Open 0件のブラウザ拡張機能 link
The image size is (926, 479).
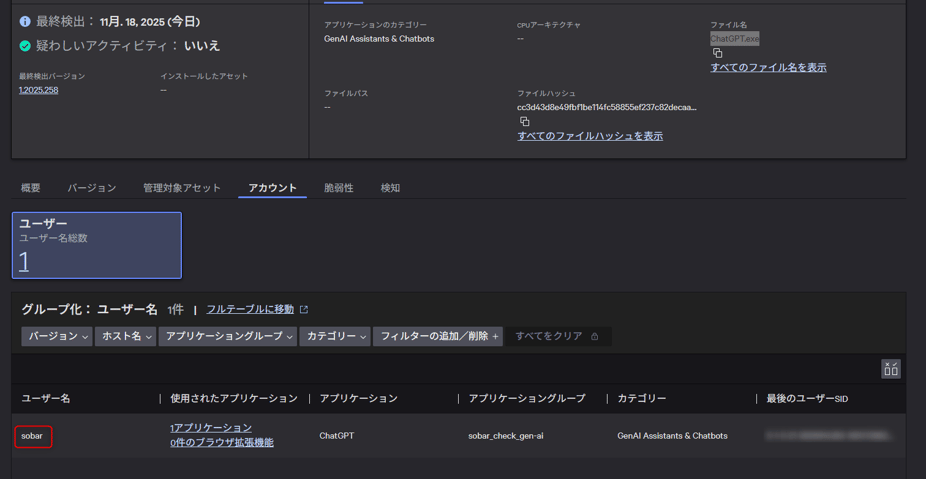point(221,442)
